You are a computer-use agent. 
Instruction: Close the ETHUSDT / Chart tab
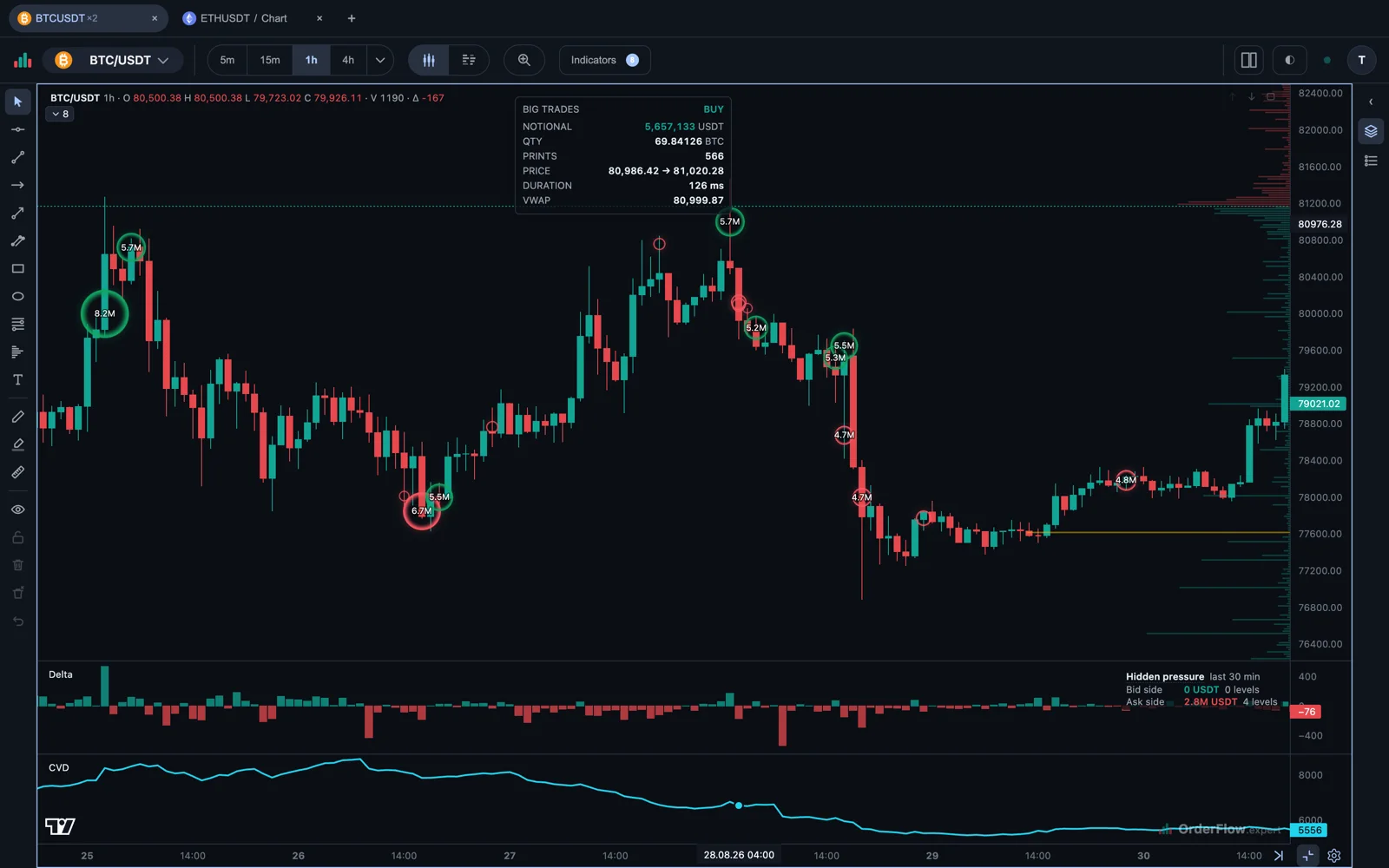319,18
